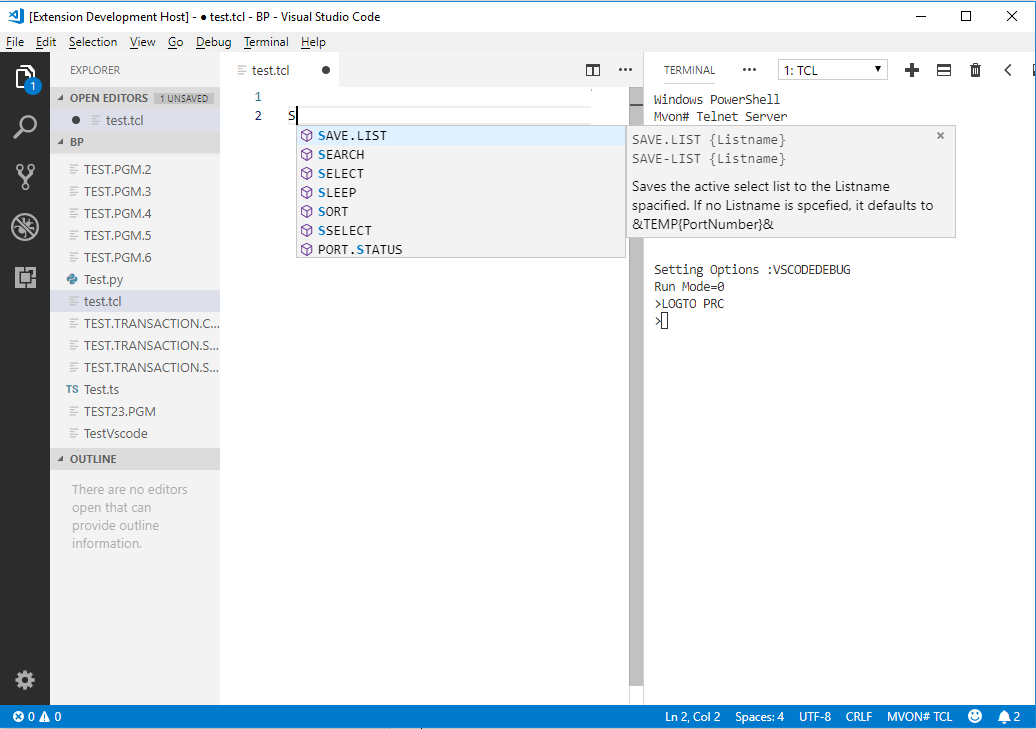
Task: Click unsaved dot on test.tcl tab
Action: [326, 70]
